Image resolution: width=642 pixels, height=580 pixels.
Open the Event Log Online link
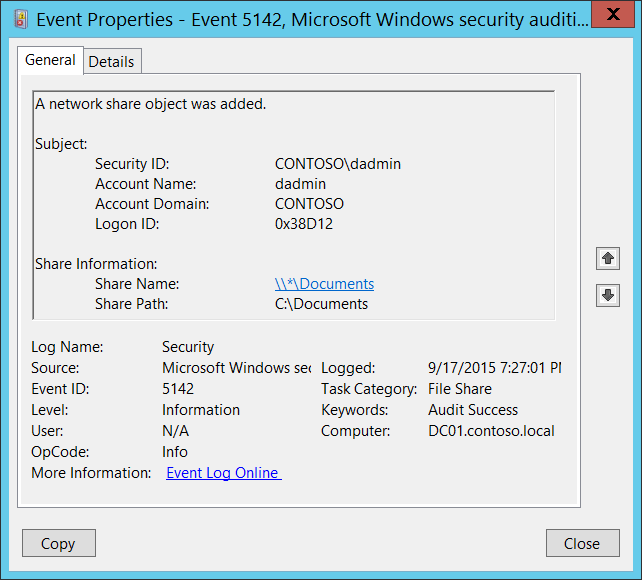click(x=223, y=473)
